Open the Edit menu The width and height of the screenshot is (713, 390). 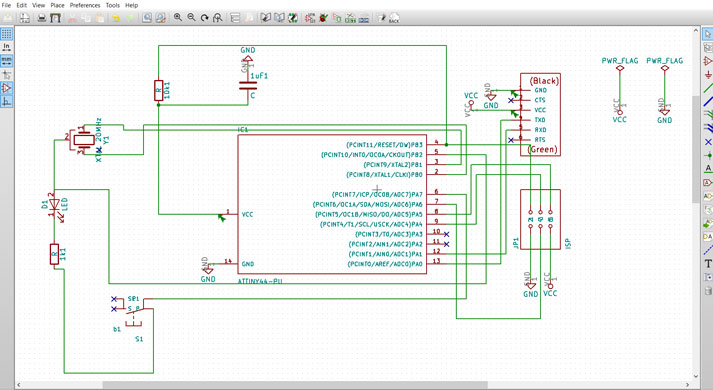coord(21,5)
